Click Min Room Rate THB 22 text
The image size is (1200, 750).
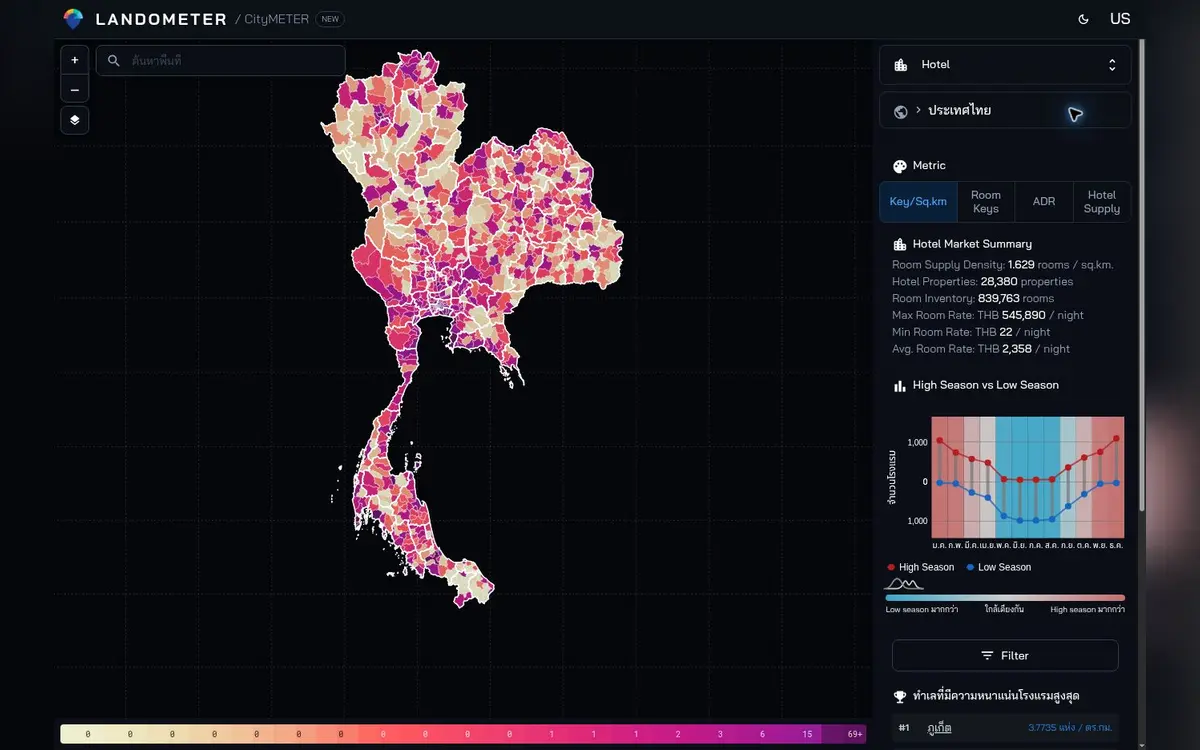click(971, 332)
